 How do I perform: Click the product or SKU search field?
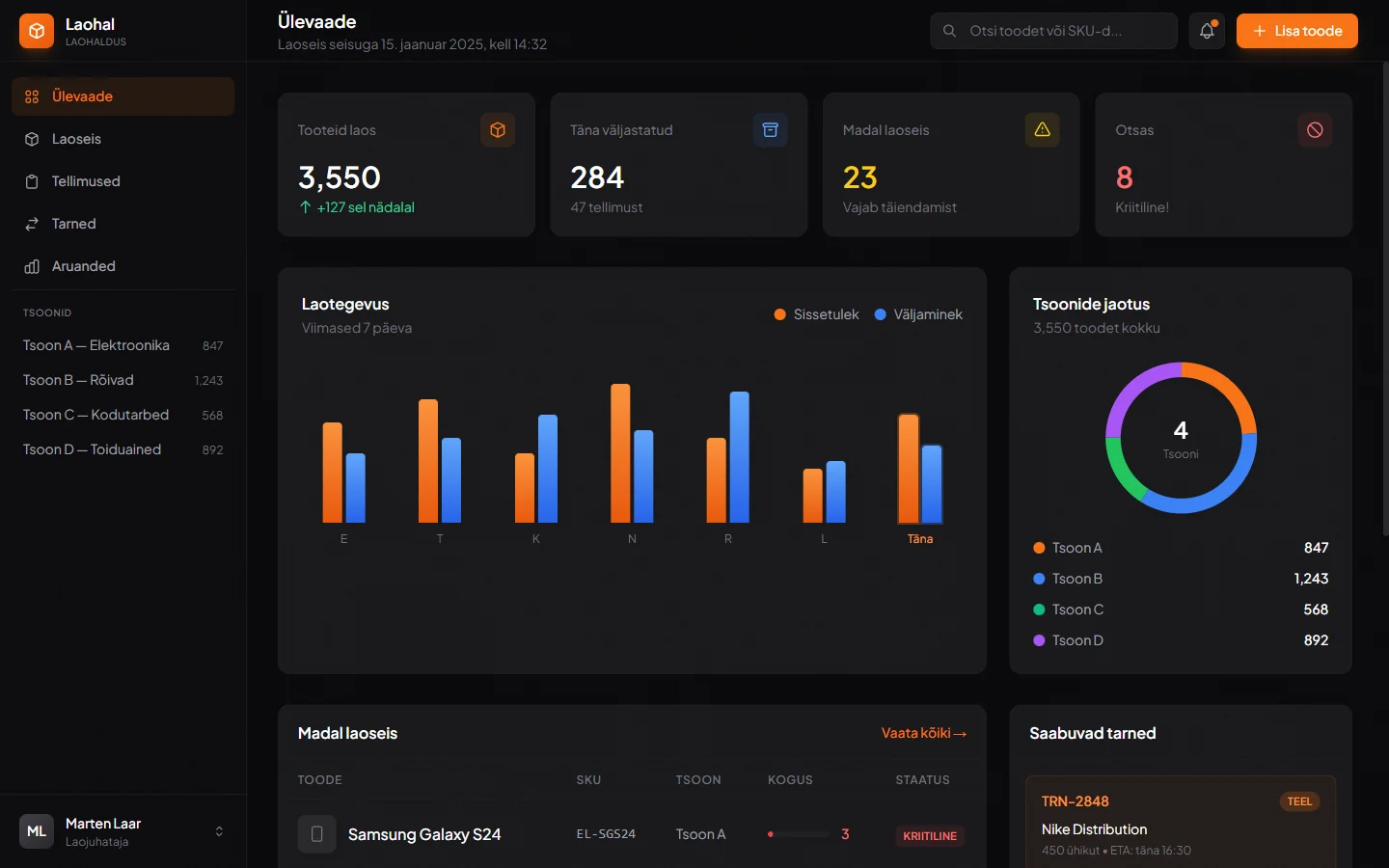1053,31
